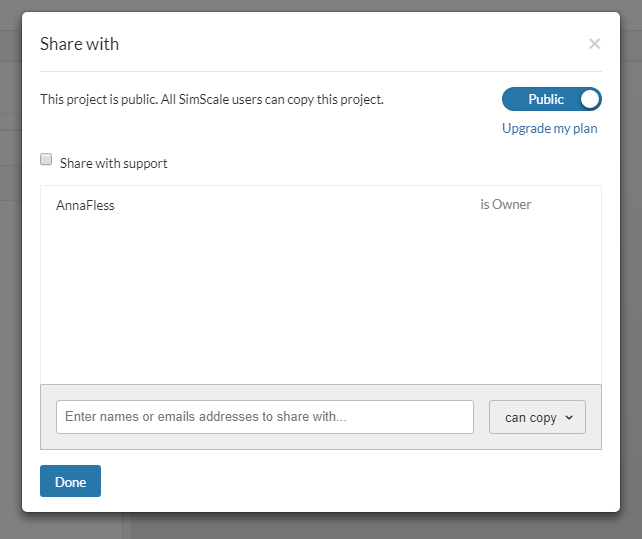
Task: Open the 'can copy' permission dropdown
Action: [x=537, y=417]
